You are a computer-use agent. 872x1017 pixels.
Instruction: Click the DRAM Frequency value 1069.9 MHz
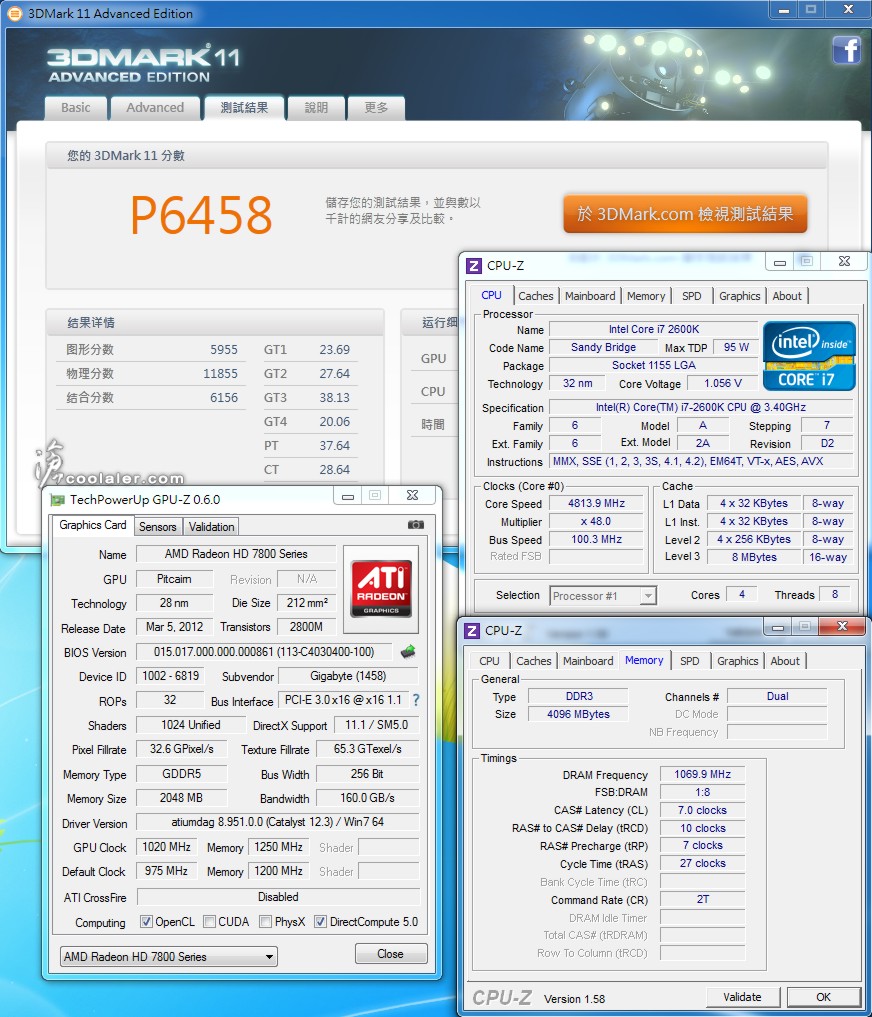tap(702, 774)
